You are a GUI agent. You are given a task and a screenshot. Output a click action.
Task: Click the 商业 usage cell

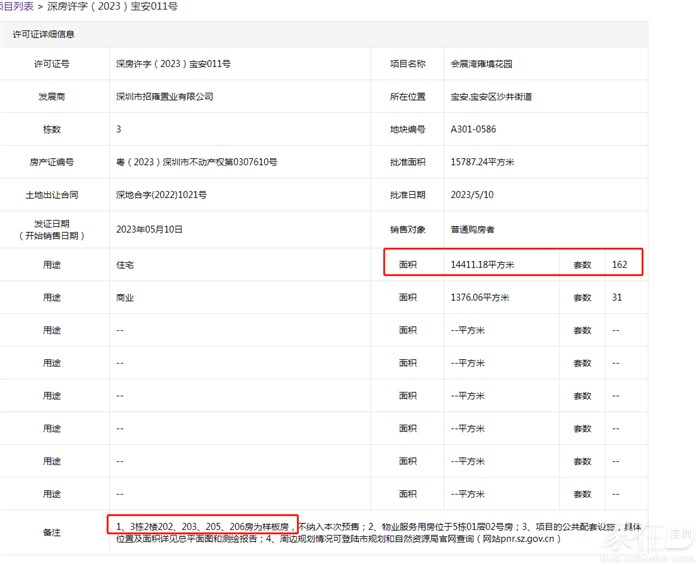coord(125,298)
